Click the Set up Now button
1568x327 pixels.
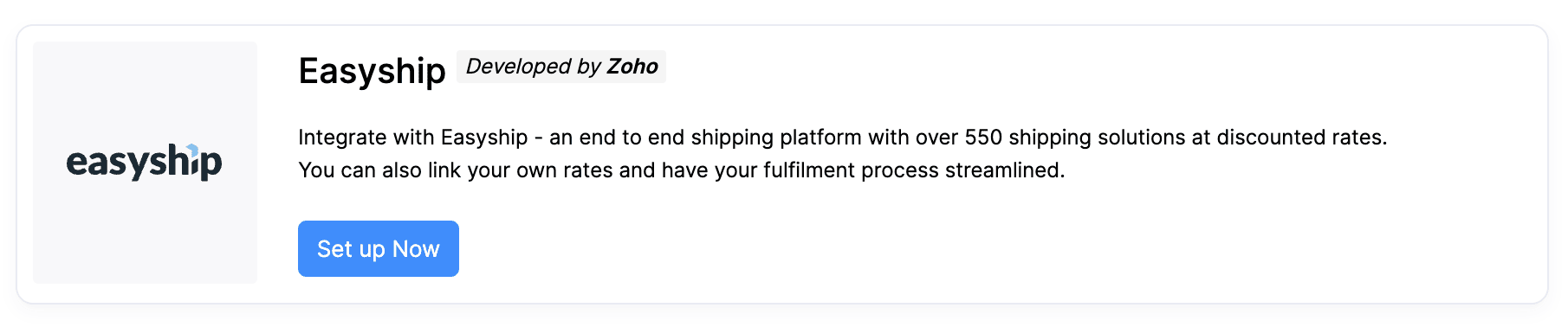(x=379, y=249)
